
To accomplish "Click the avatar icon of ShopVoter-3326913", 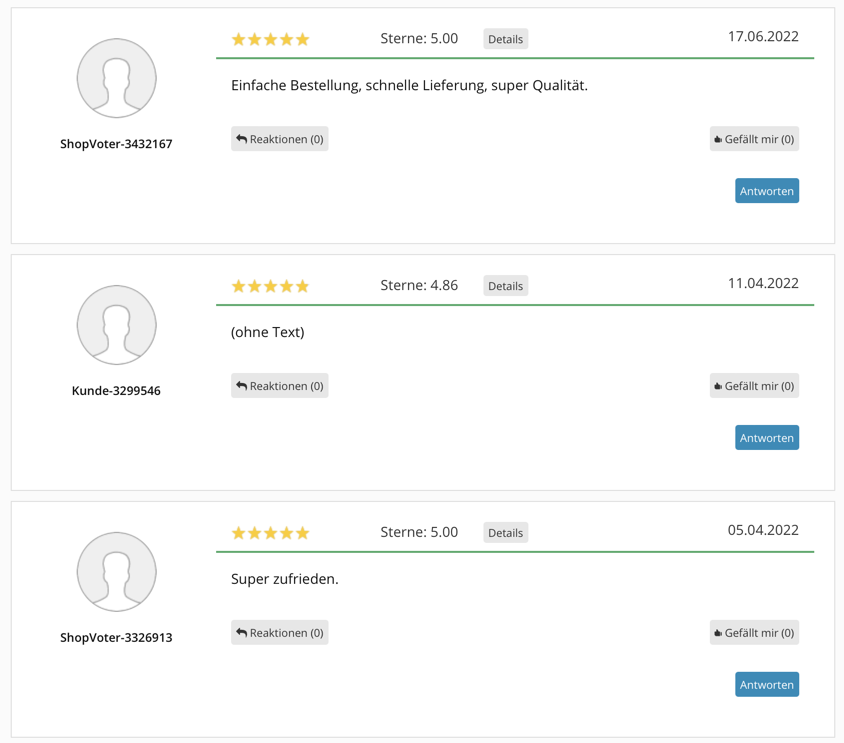I will point(116,572).
